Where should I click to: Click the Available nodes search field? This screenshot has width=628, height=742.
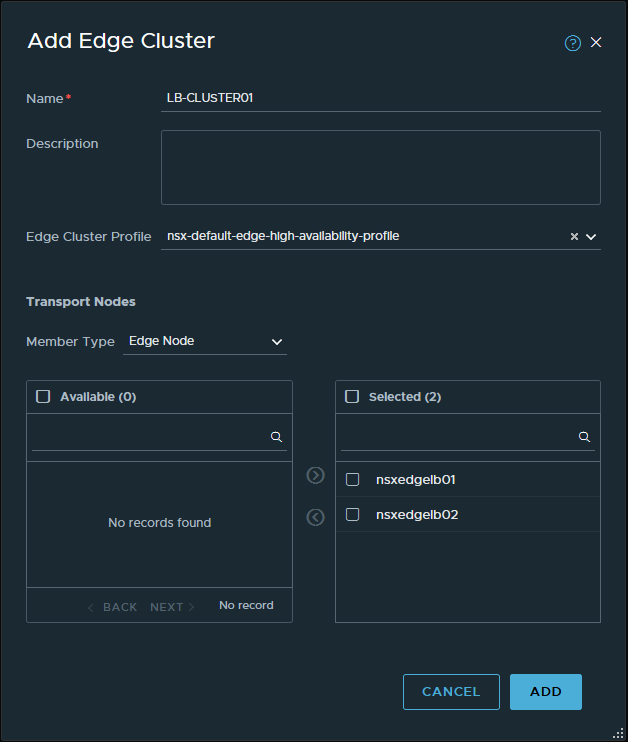[150, 437]
